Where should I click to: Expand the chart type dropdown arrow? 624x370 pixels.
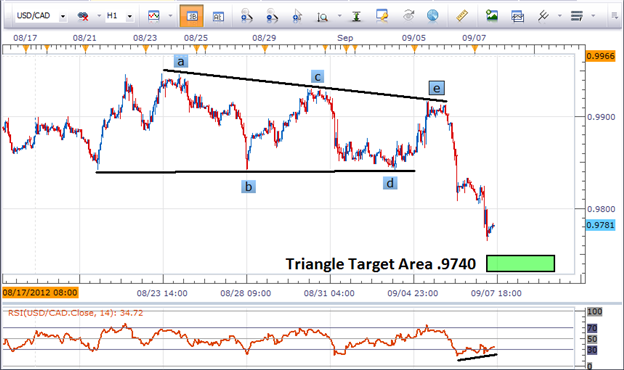tap(170, 16)
